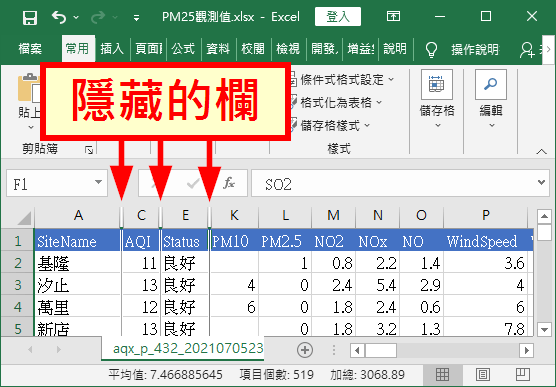Select column C header
556x387 pixels.
[x=141, y=215]
